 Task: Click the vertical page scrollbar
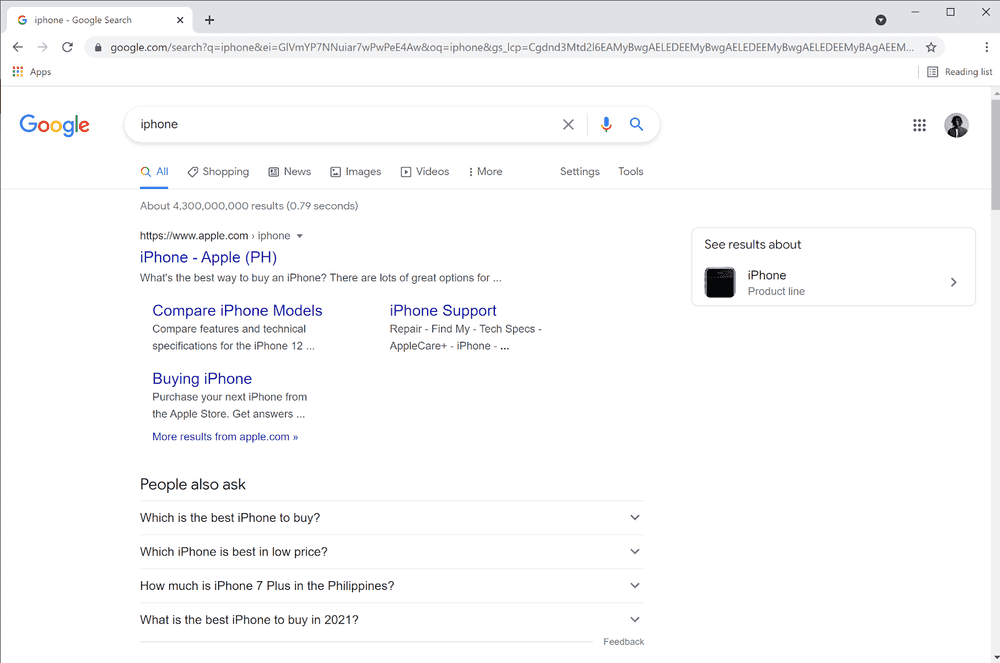996,154
